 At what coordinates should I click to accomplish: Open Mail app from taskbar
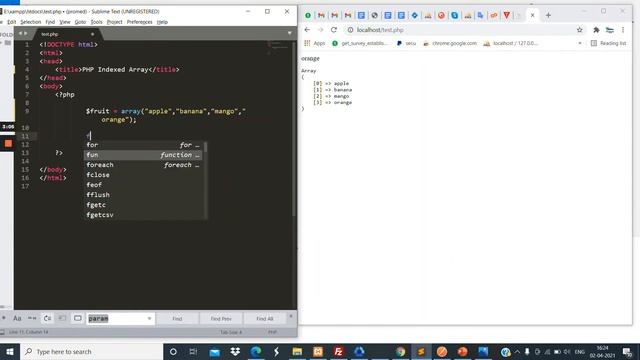tap(214, 351)
